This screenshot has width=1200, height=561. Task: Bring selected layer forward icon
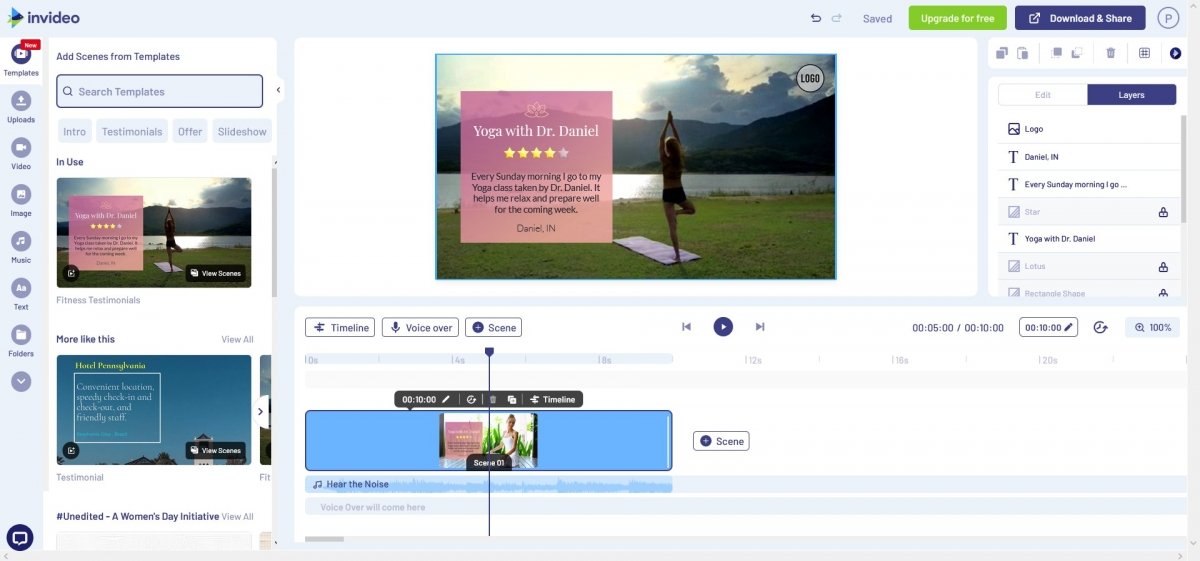pyautogui.click(x=1056, y=53)
